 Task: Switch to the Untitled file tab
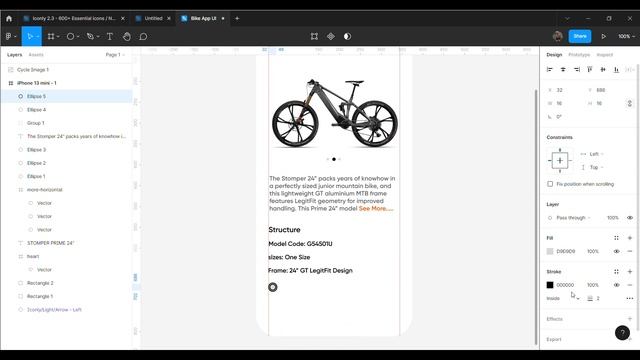[x=153, y=18]
